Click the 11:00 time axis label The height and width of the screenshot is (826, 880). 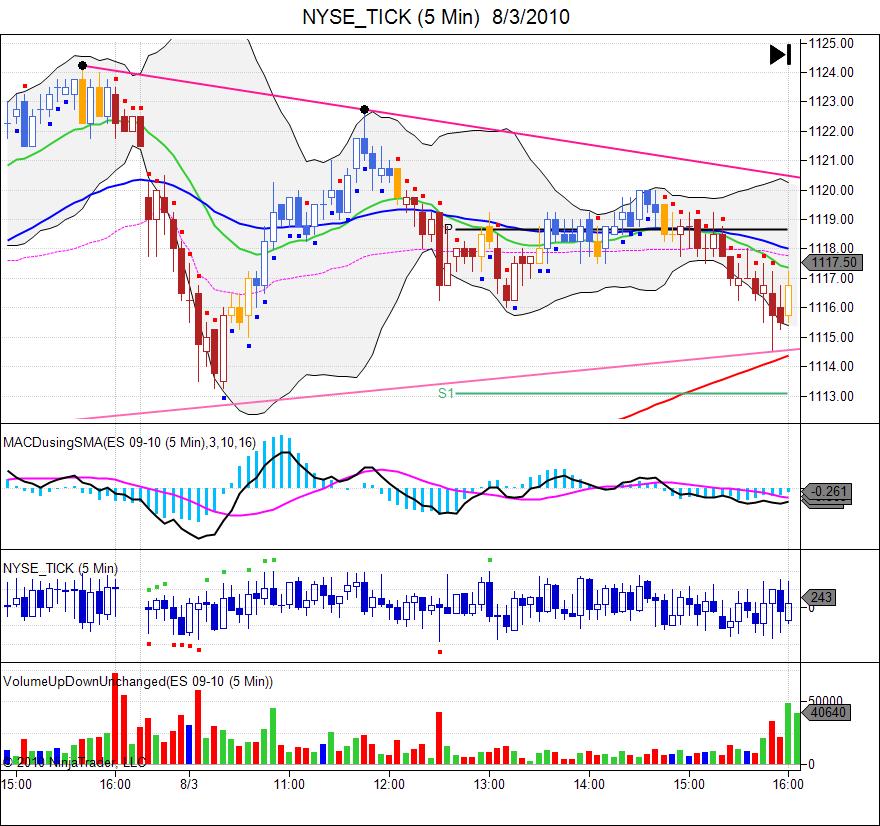pos(290,784)
